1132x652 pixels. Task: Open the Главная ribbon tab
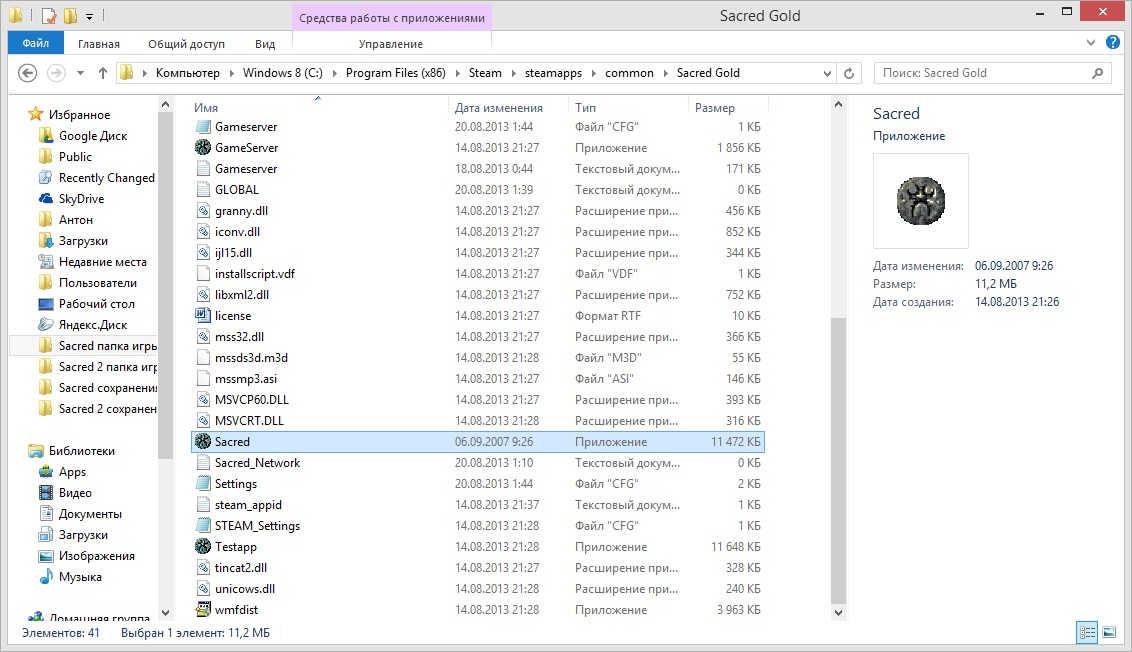pyautogui.click(x=99, y=44)
